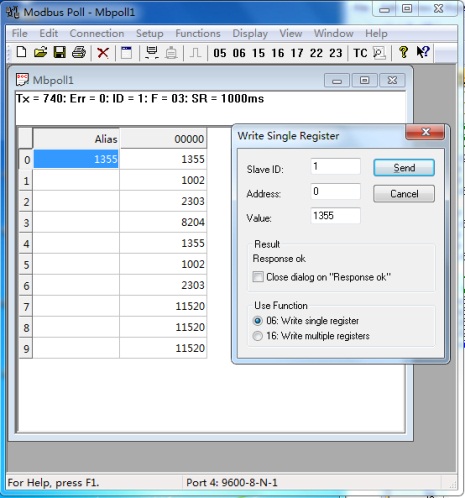Click the New document icon
The image size is (465, 498).
click(22, 52)
